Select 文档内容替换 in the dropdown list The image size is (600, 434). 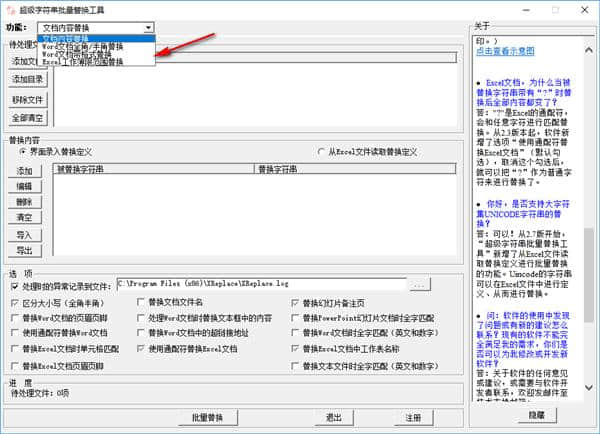pos(96,38)
